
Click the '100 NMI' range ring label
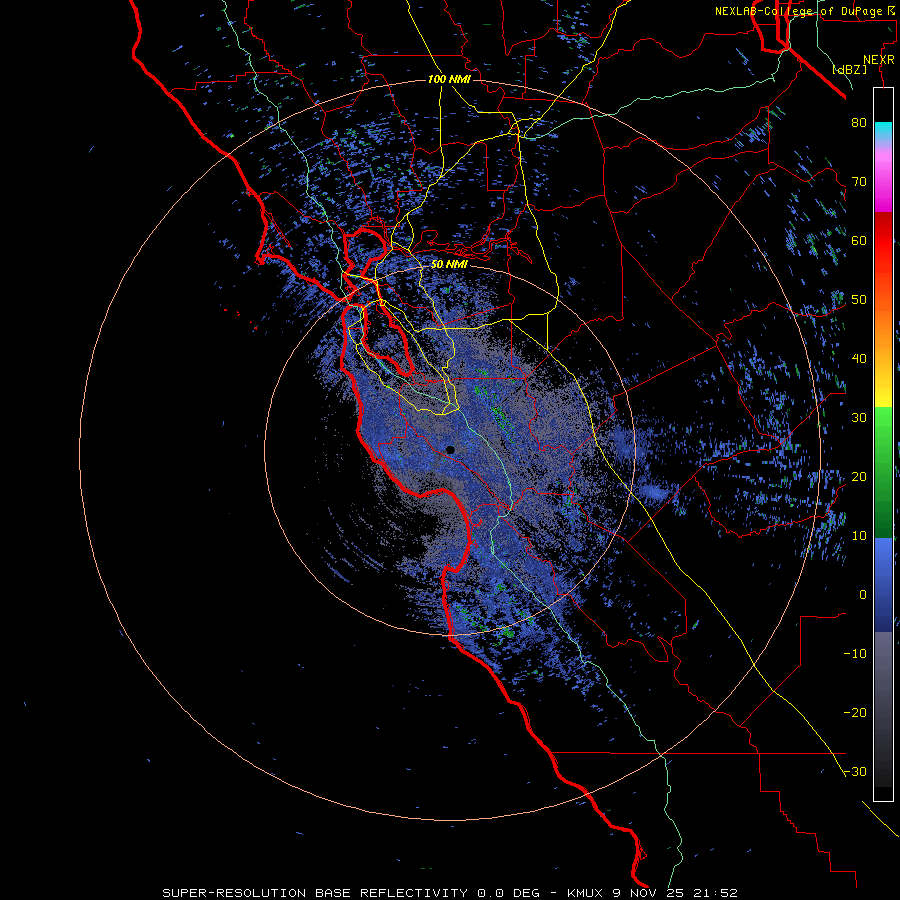point(449,79)
